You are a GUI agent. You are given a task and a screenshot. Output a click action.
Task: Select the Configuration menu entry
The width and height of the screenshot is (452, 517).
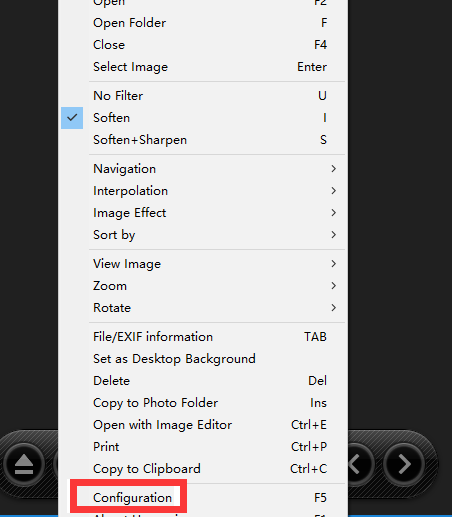(203, 498)
